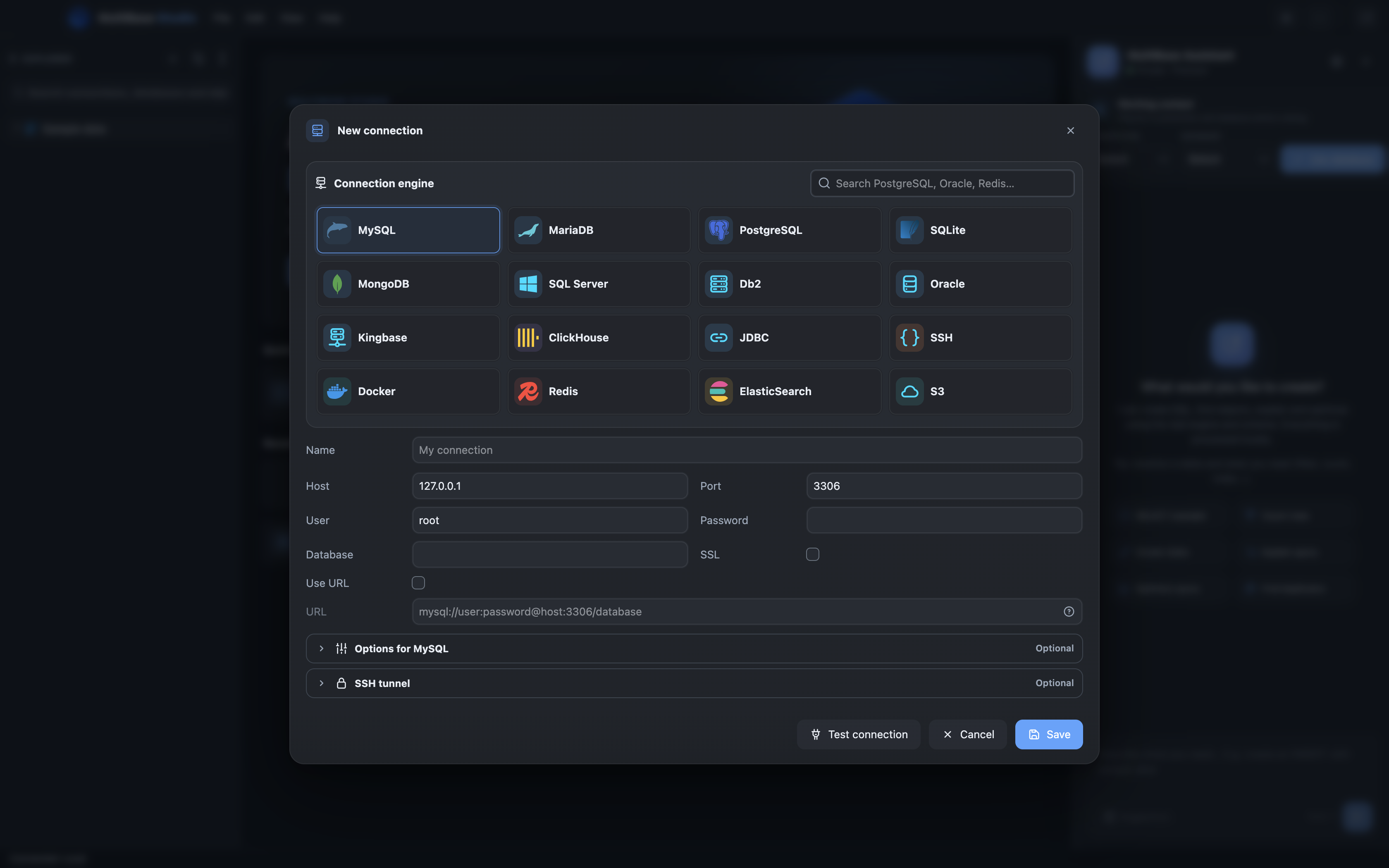This screenshot has width=1389, height=868.
Task: Click the Port field showing 3306
Action: point(944,486)
